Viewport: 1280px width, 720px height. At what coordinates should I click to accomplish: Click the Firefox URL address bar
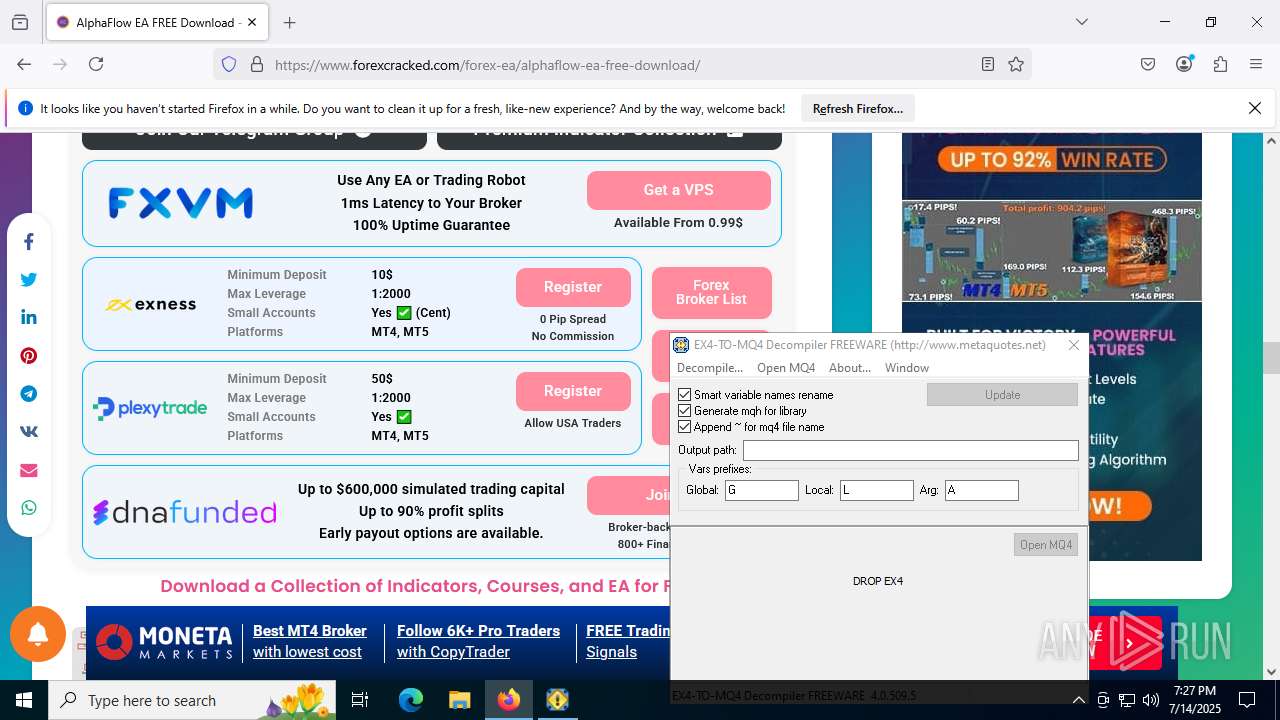pyautogui.click(x=620, y=65)
